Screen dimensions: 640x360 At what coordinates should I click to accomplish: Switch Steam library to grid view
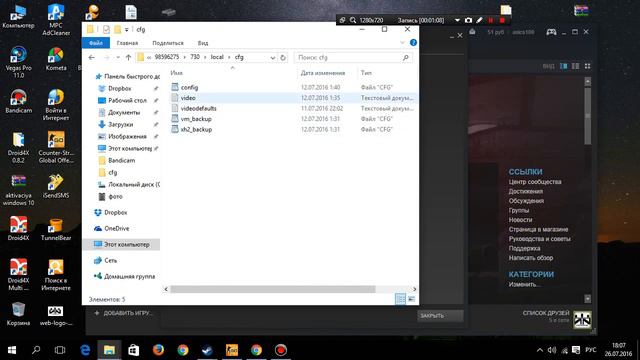tap(587, 66)
